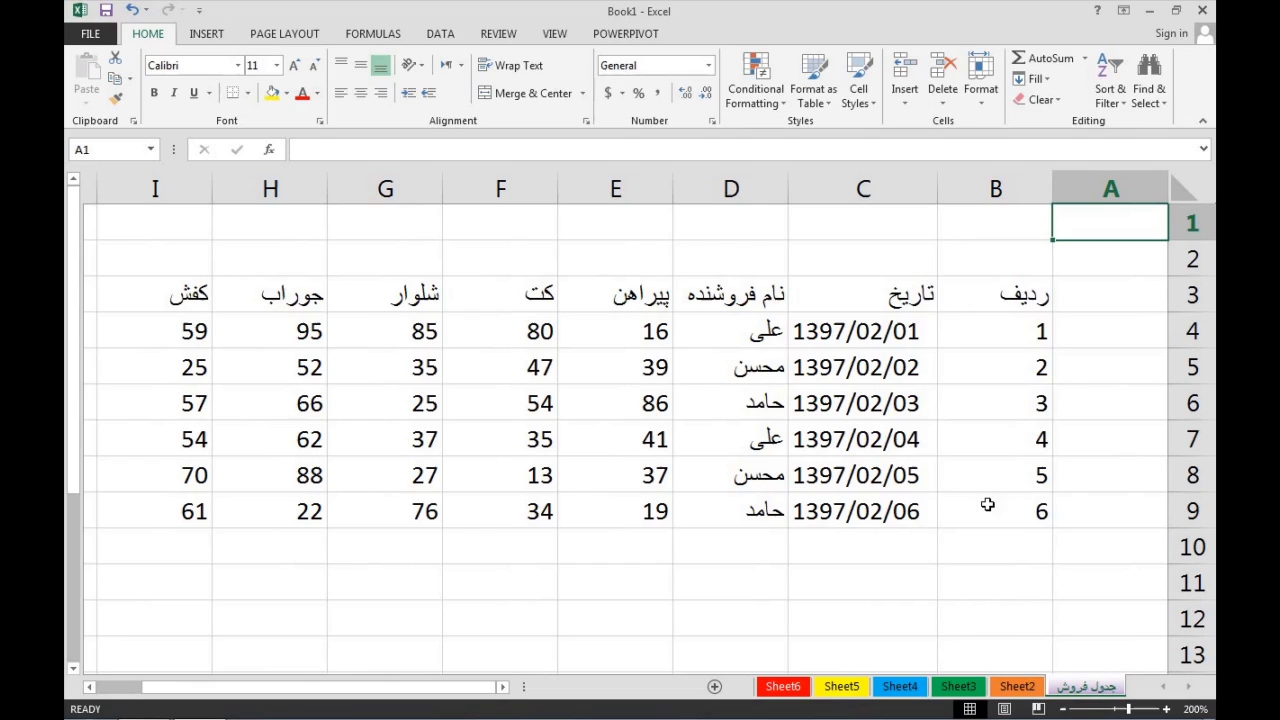Click the Format Painter brush icon
This screenshot has width=1280, height=720.
[x=115, y=99]
